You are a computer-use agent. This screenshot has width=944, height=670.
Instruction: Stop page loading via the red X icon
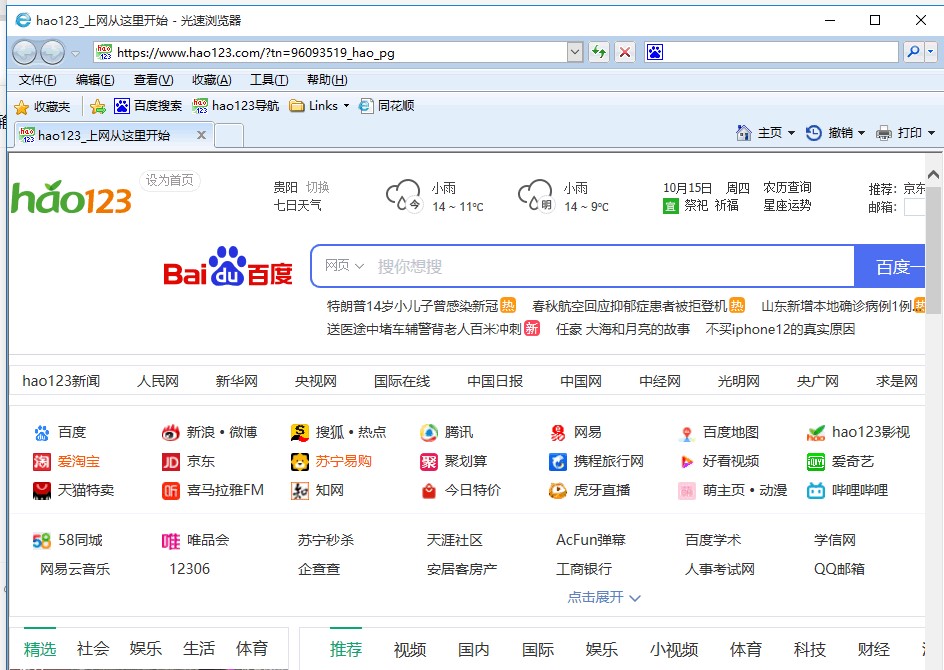[x=624, y=51]
